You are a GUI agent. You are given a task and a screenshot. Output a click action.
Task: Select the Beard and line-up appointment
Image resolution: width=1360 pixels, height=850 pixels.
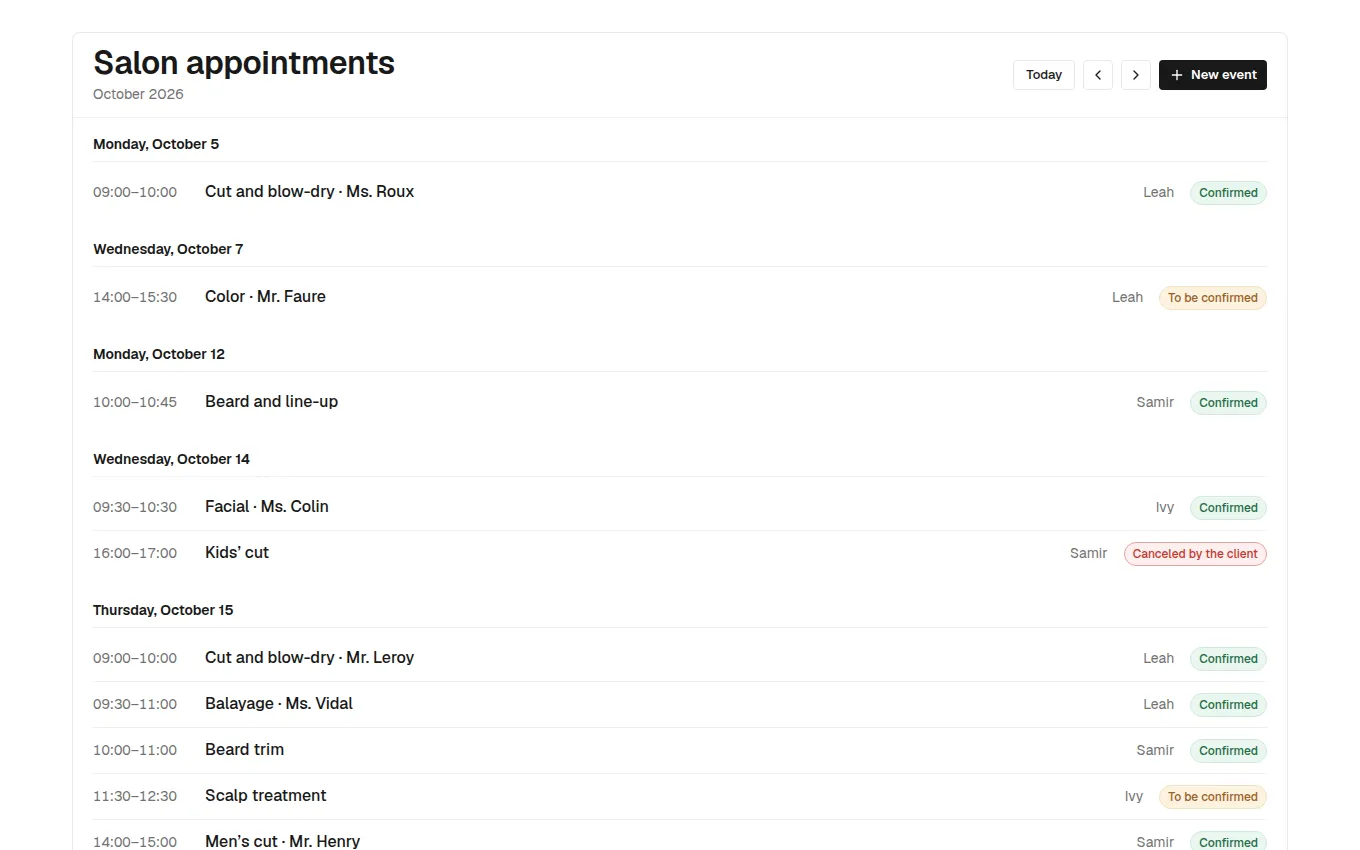tap(680, 402)
